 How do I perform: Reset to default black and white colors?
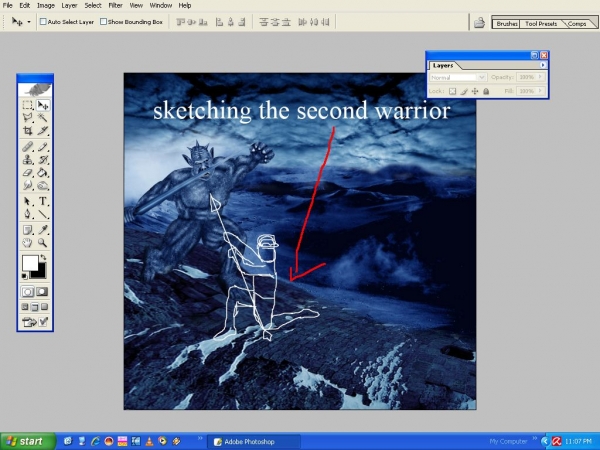point(24,276)
